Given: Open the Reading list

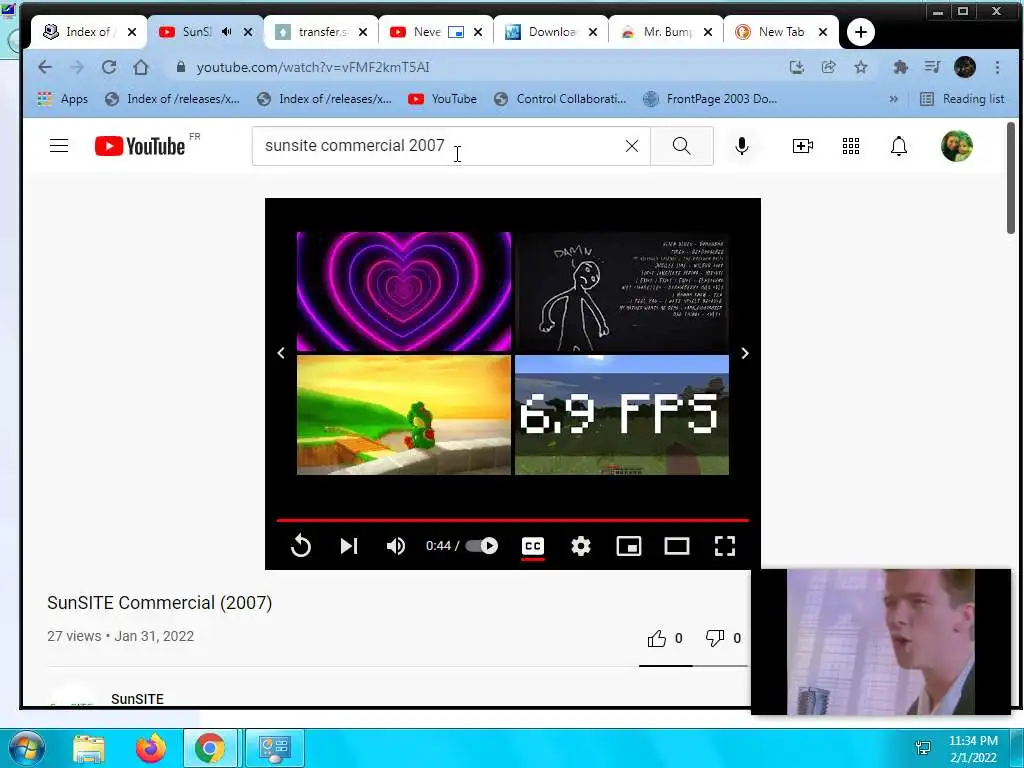Looking at the screenshot, I should pos(962,99).
